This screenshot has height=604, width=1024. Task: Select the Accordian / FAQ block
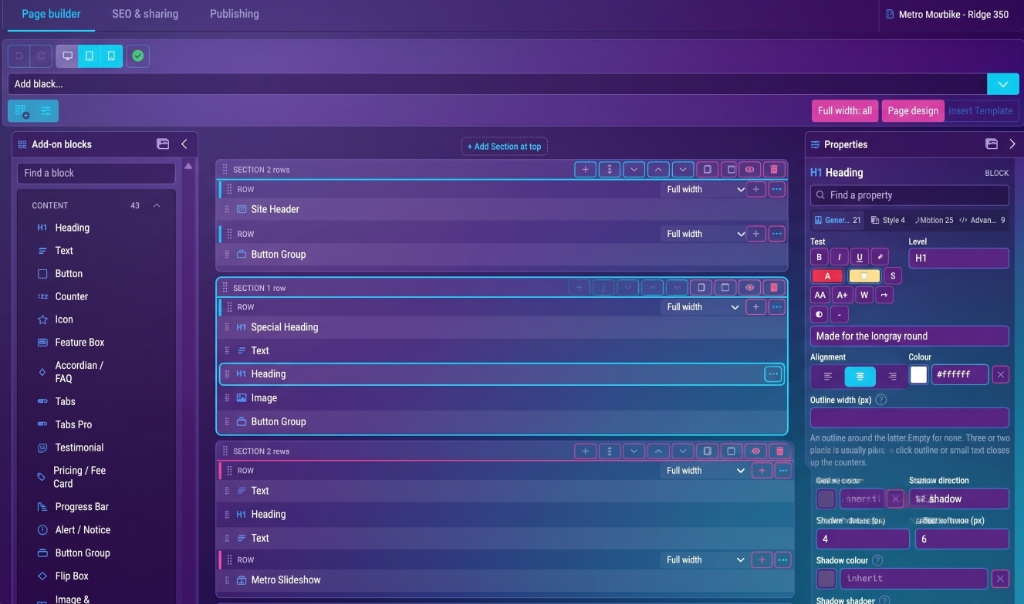click(x=79, y=372)
